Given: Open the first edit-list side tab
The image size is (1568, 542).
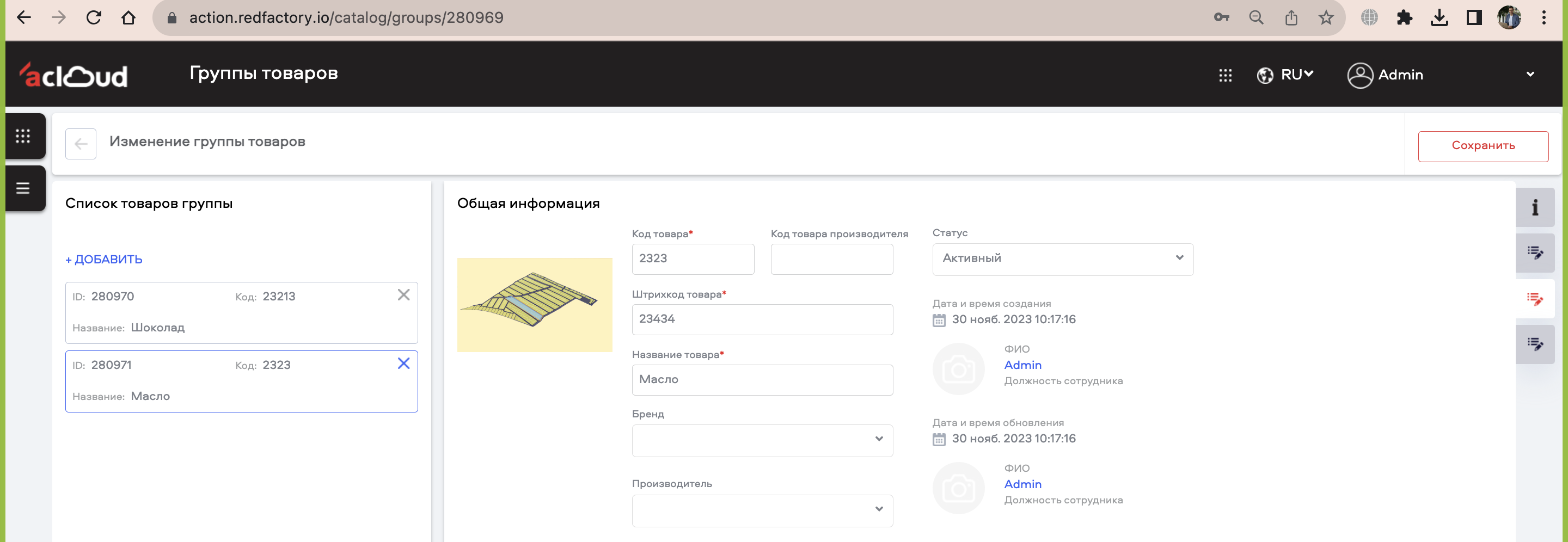Looking at the screenshot, I should pos(1535,253).
